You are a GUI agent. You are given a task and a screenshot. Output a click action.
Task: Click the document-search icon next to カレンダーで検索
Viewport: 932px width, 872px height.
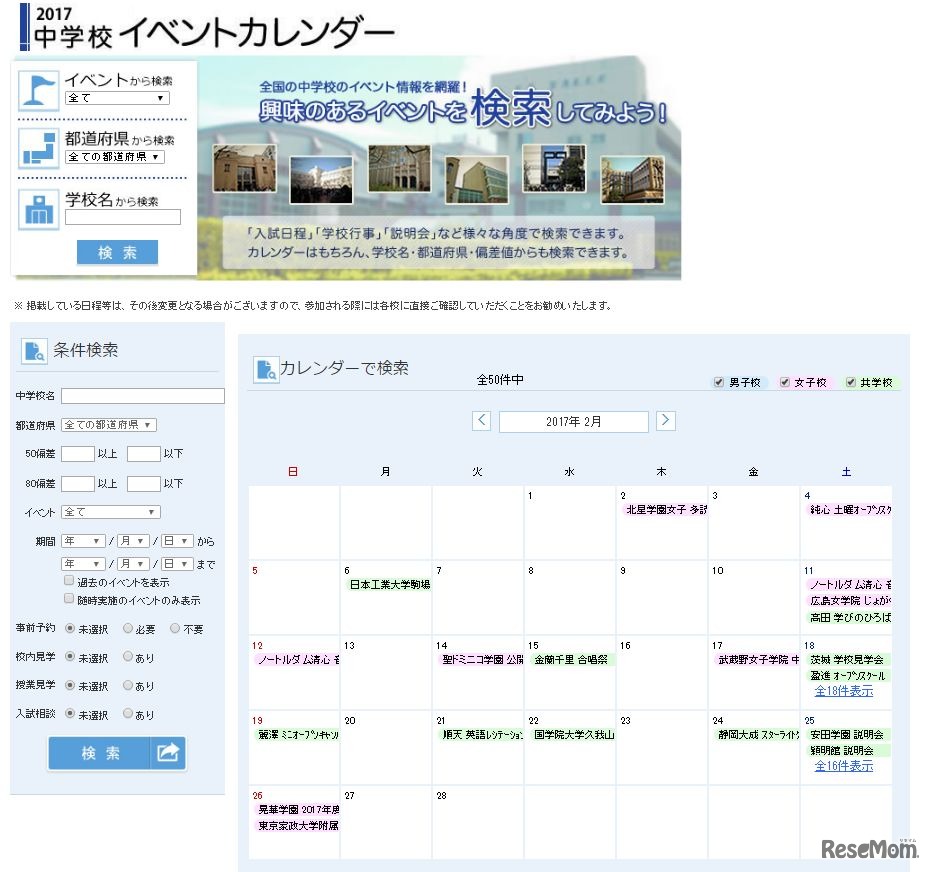tap(265, 369)
